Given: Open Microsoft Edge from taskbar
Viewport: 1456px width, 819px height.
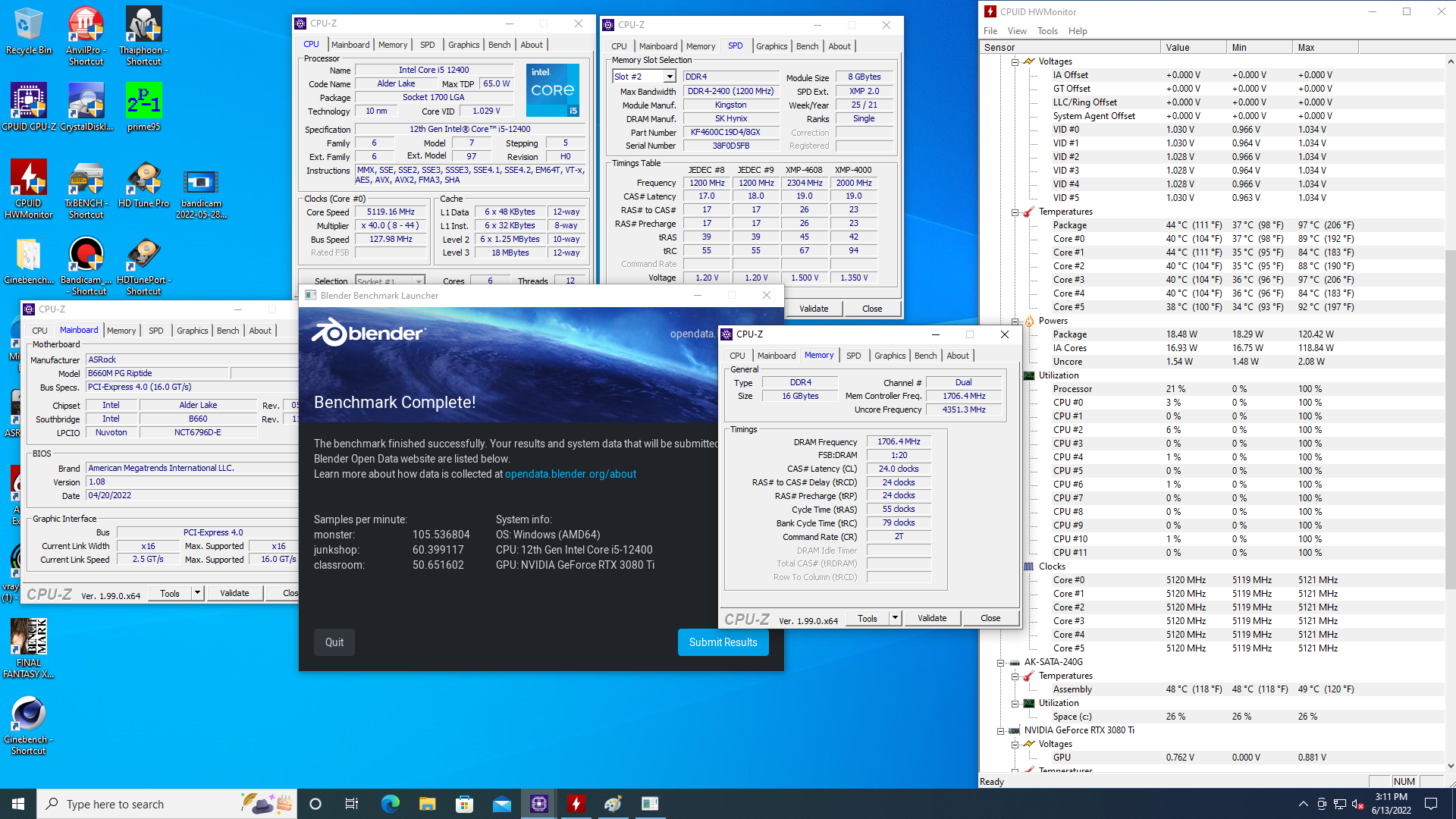Looking at the screenshot, I should 390,804.
